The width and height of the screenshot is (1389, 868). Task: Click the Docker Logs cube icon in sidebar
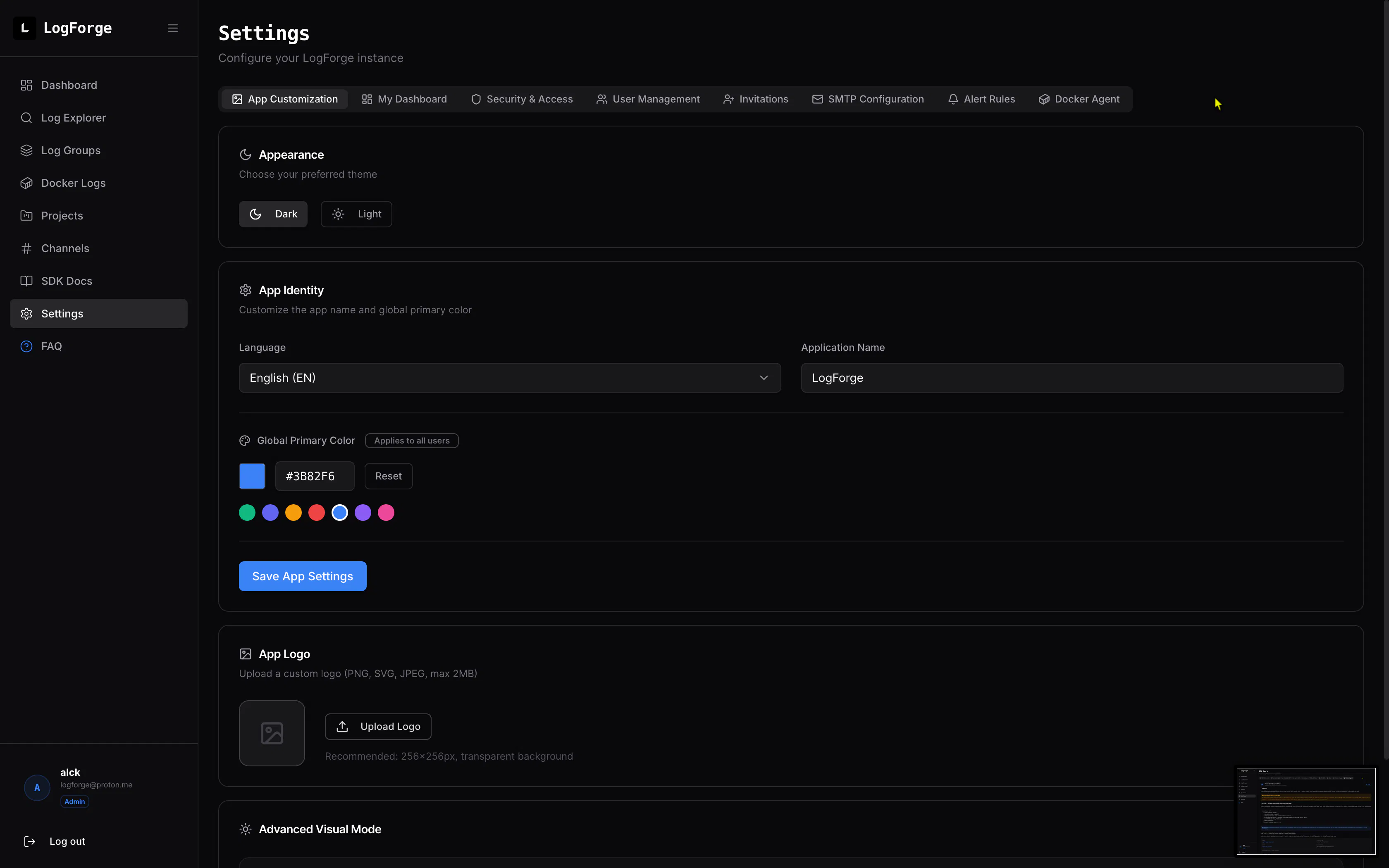point(26,183)
